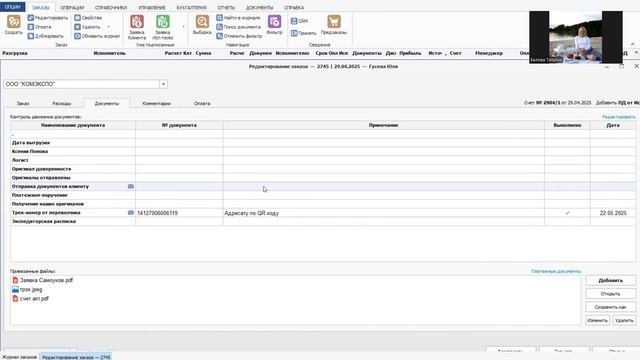Screen dimensions: 640x360
Task: Click the Изменить file button
Action: coord(598,320)
